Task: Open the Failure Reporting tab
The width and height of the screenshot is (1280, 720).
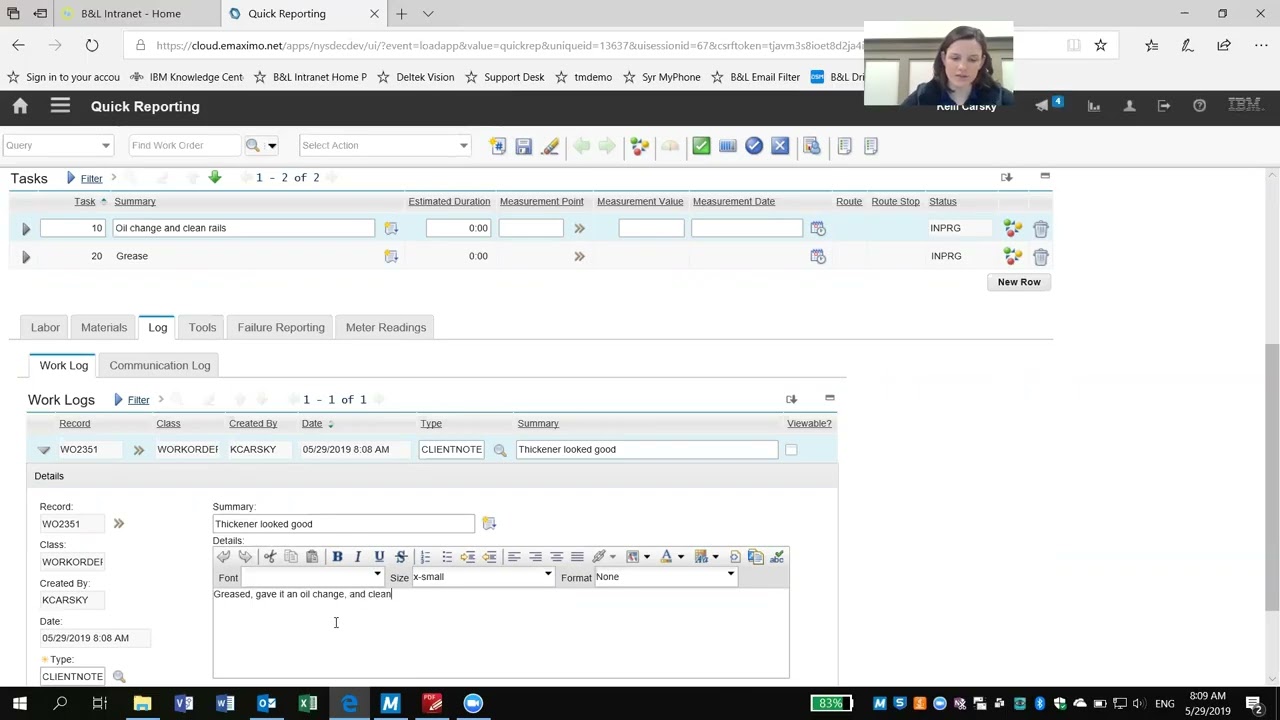Action: (x=281, y=327)
